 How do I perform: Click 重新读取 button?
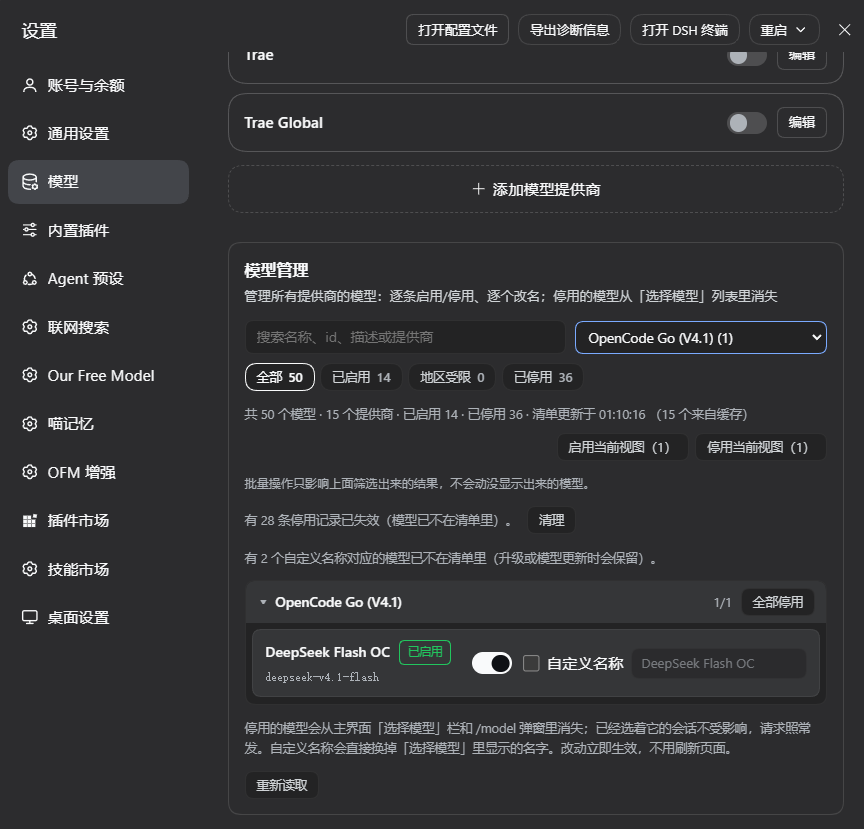point(282,785)
